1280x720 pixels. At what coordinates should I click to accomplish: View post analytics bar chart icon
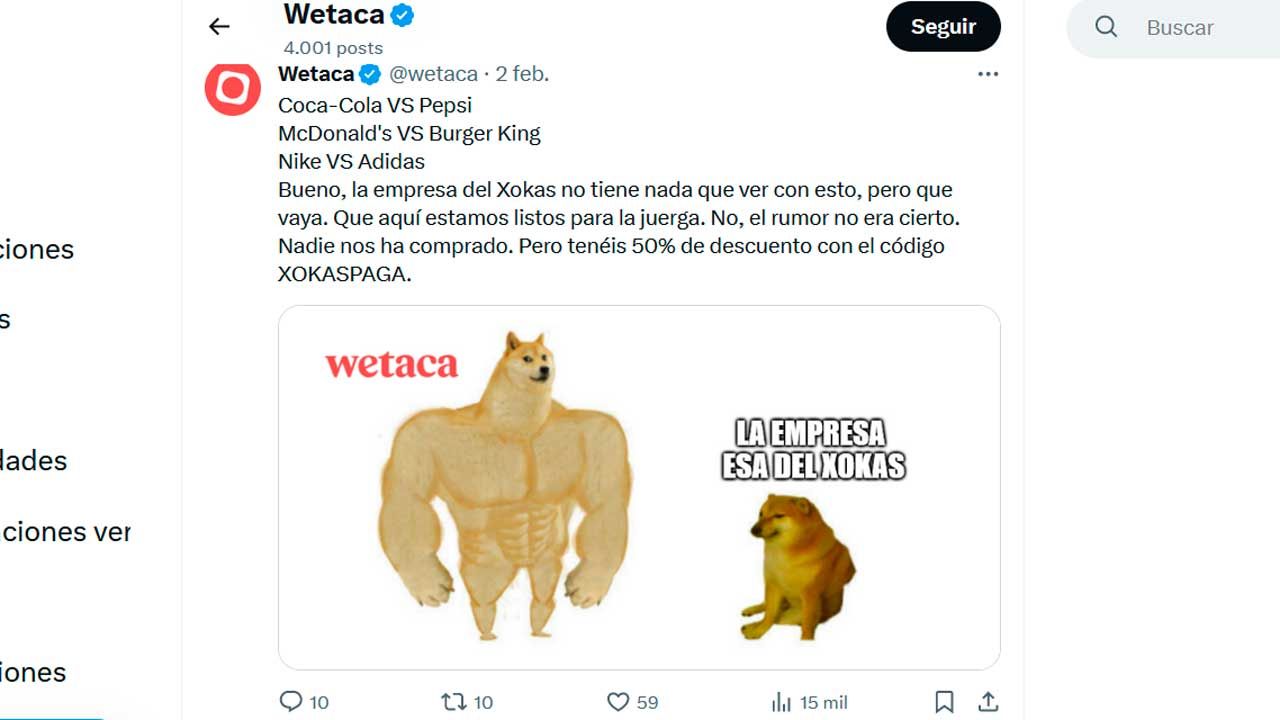[781, 702]
